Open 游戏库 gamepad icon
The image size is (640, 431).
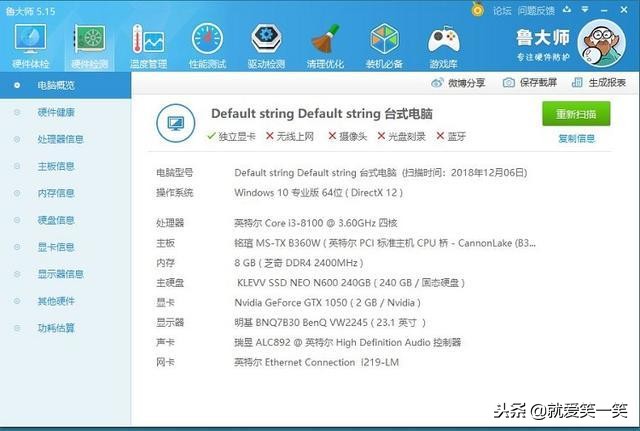click(x=444, y=40)
